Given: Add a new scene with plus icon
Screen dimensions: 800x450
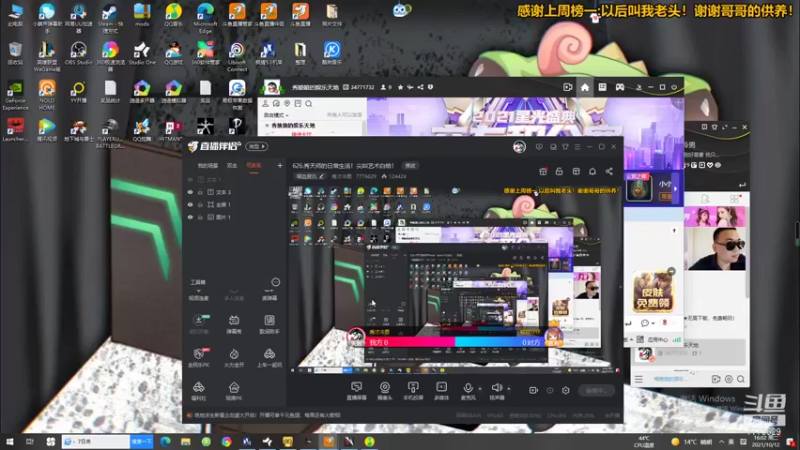Looking at the screenshot, I should (280, 165).
